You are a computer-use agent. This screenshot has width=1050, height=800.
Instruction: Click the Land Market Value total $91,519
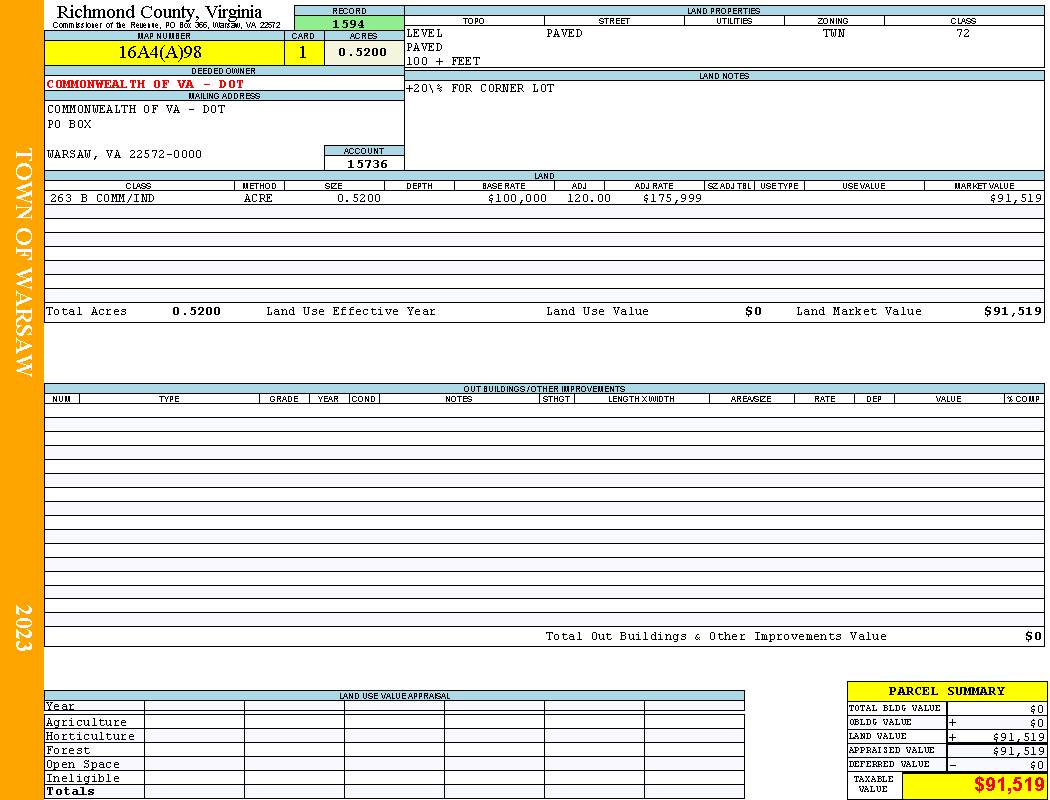tap(1012, 311)
